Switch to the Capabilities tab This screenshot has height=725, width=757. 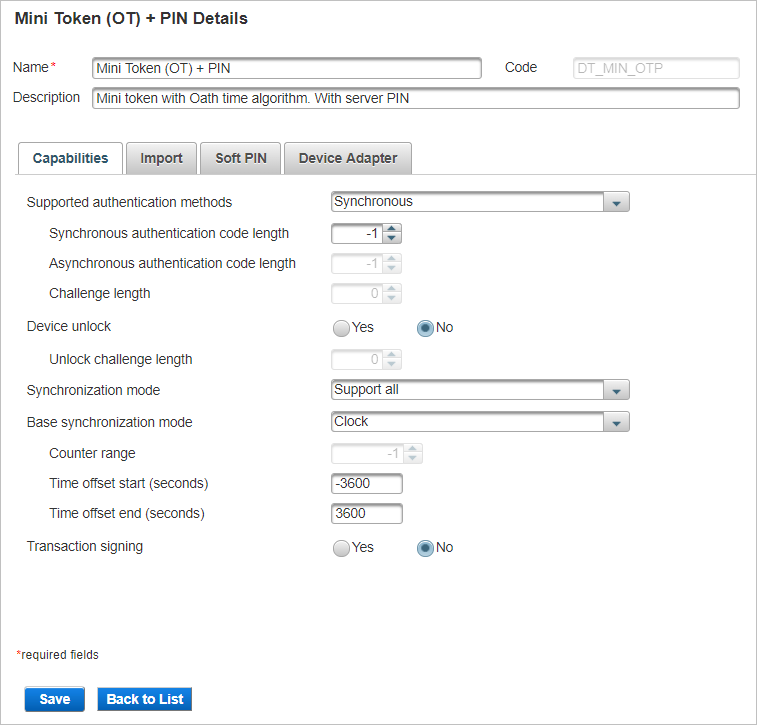tap(70, 158)
